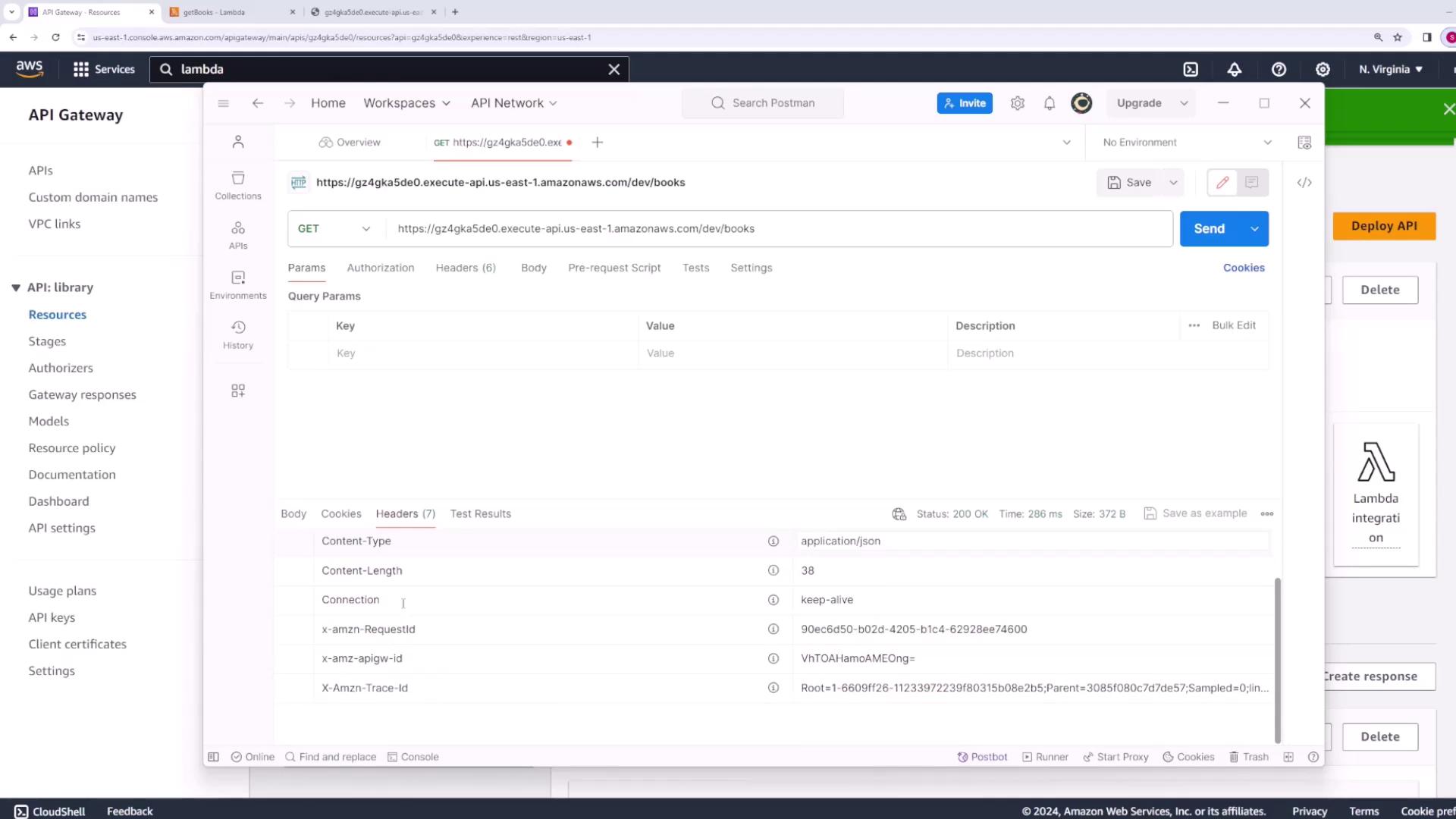This screenshot has height=819, width=1456.
Task: Open request History in sidebar
Action: (237, 334)
